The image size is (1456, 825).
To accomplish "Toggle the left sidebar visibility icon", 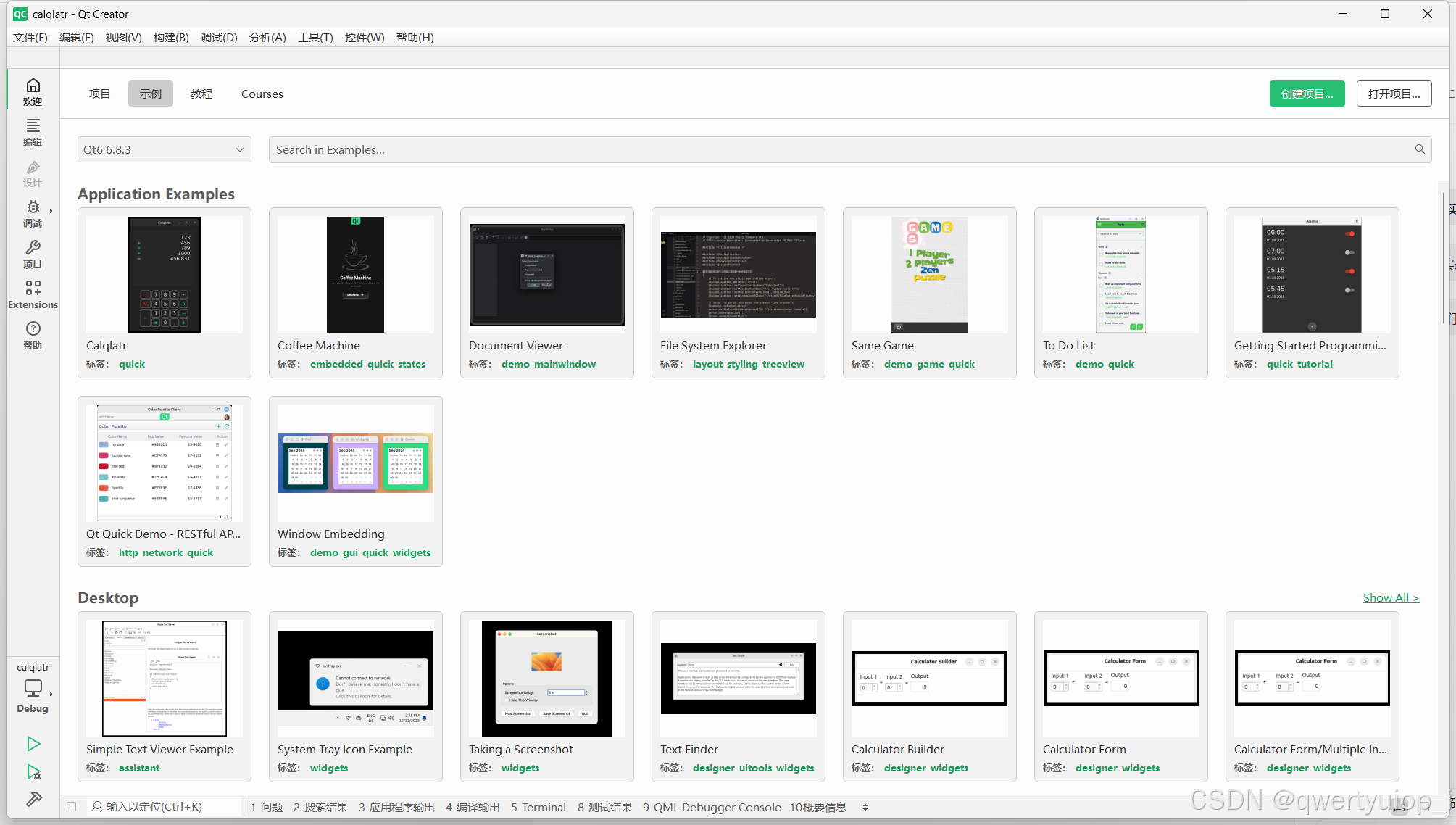I will pyautogui.click(x=71, y=806).
